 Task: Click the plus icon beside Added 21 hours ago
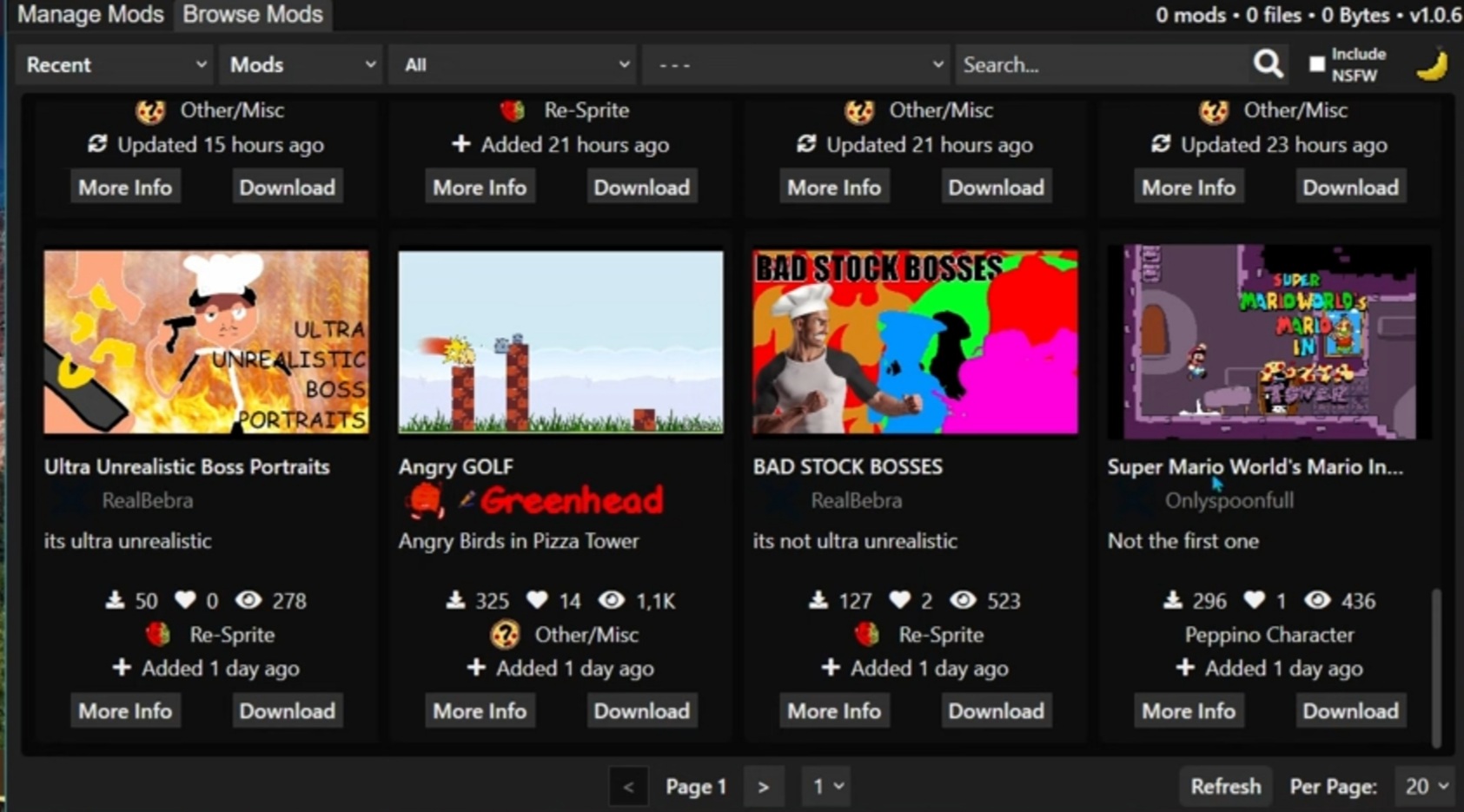(461, 143)
